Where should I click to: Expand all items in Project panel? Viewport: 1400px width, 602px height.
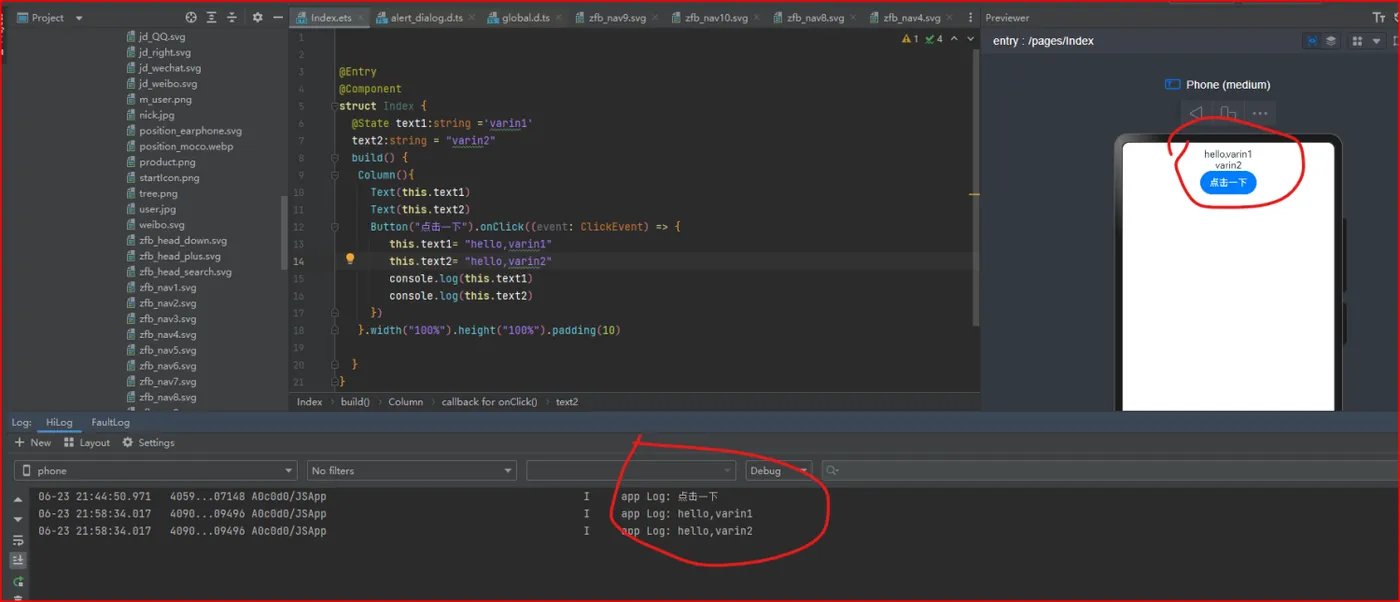pyautogui.click(x=212, y=18)
